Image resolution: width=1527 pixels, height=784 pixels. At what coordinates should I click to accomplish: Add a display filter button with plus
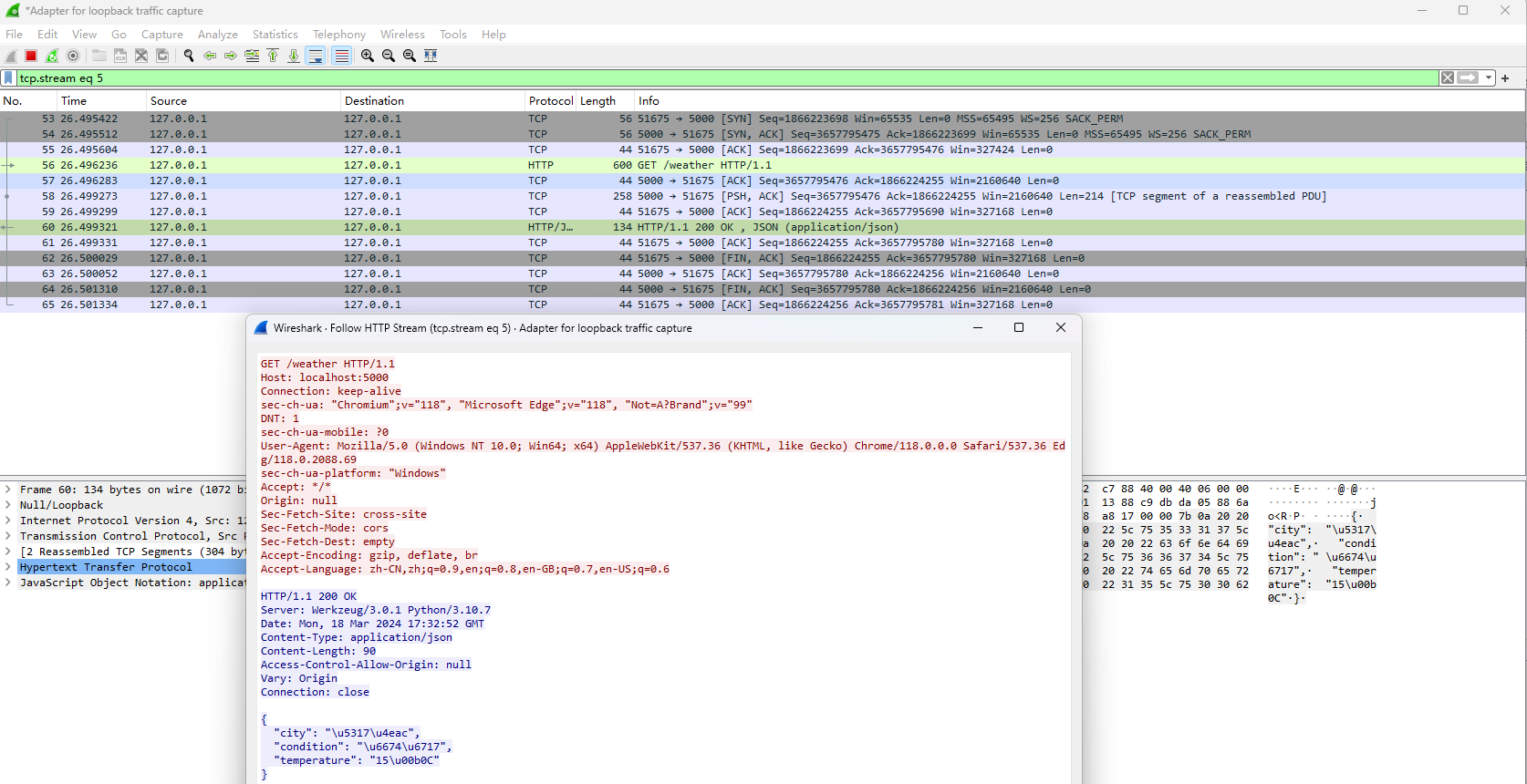click(x=1505, y=78)
